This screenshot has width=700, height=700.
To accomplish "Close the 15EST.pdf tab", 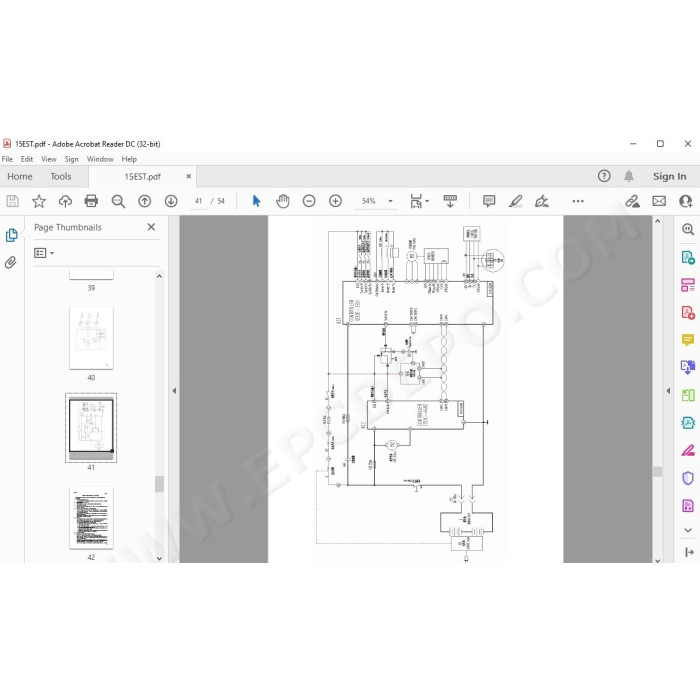I will coord(189,176).
